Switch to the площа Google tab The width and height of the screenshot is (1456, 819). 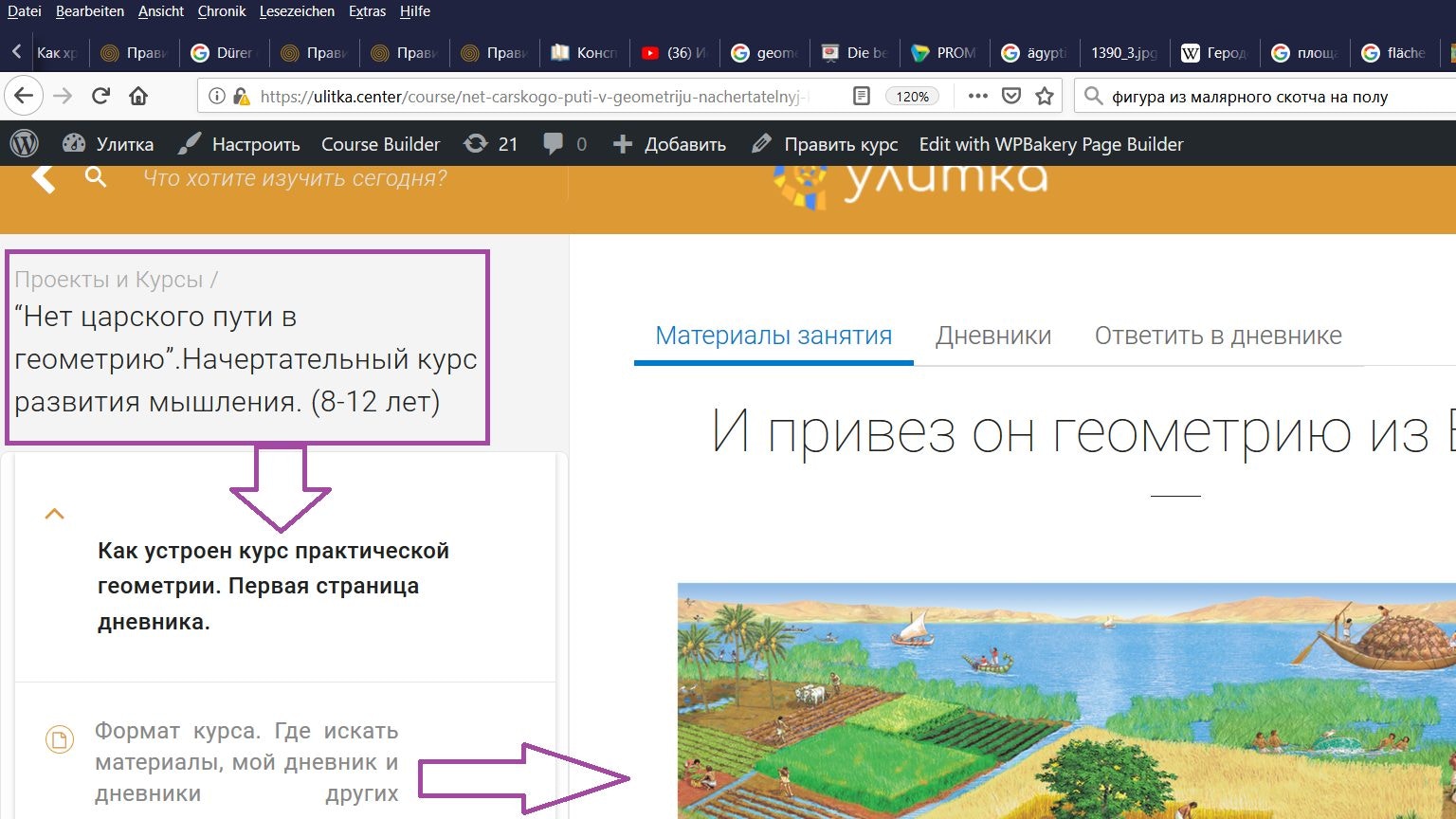(1304, 53)
